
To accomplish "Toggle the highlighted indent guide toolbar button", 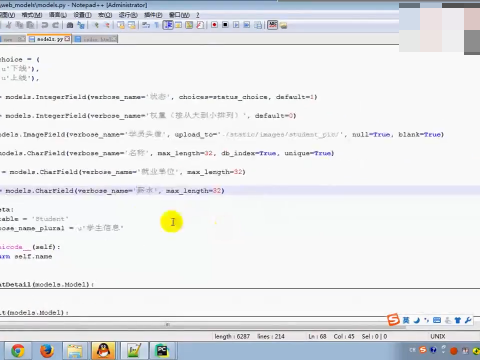I will pyautogui.click(x=168, y=25).
